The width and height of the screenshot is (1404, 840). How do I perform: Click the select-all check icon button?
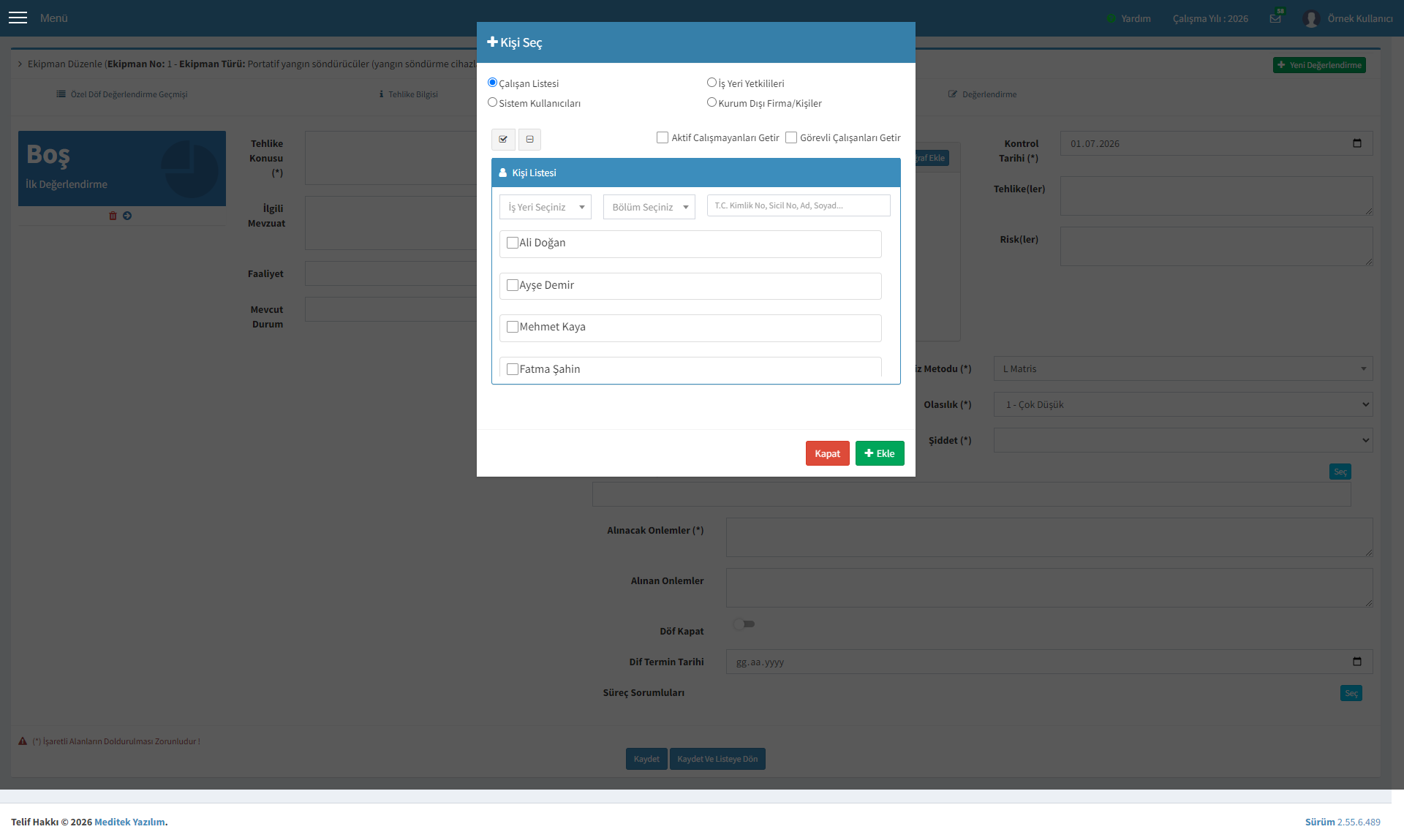[x=503, y=139]
